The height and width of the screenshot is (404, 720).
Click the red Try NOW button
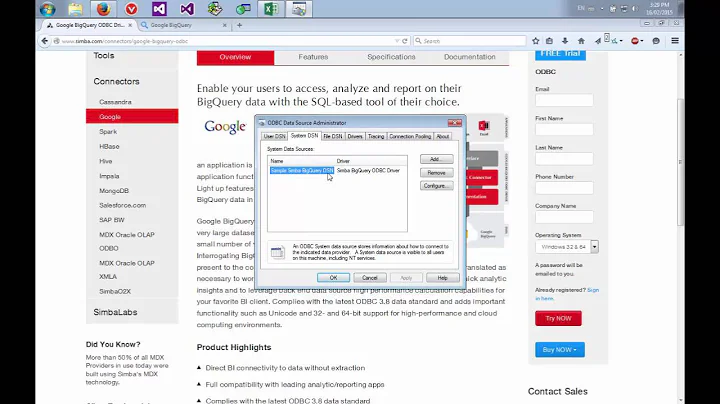point(558,318)
